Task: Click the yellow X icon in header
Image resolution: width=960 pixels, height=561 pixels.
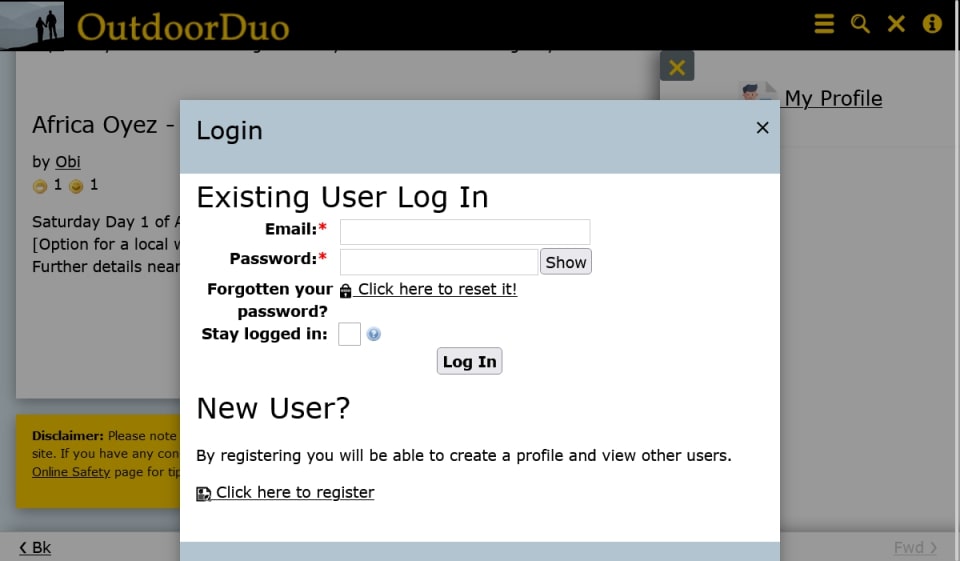Action: (896, 24)
